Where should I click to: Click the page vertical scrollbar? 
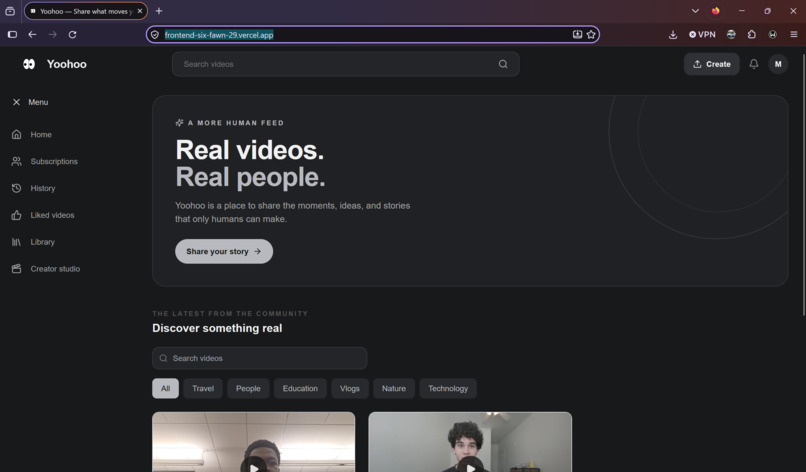coord(803,184)
